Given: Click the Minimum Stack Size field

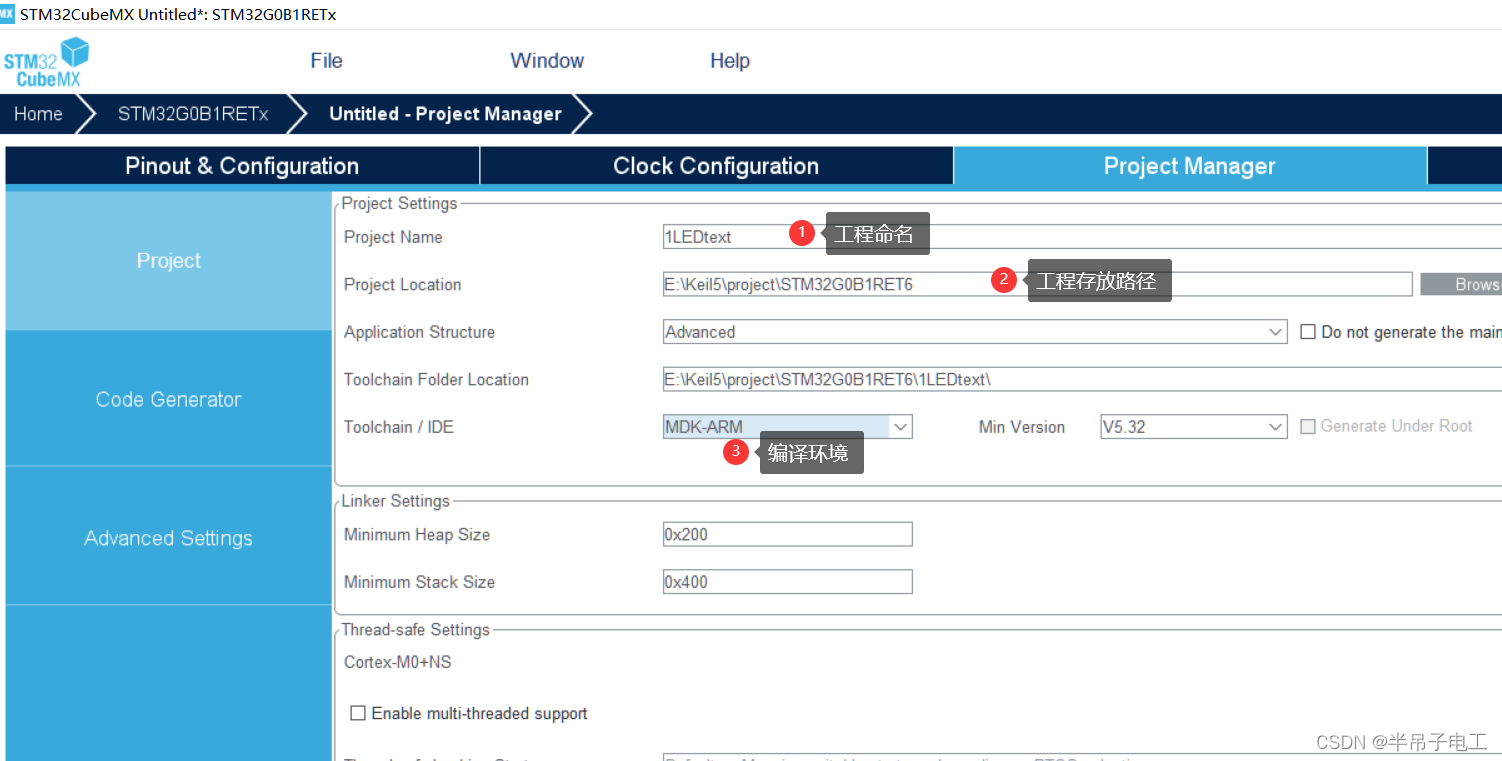Looking at the screenshot, I should 787,582.
